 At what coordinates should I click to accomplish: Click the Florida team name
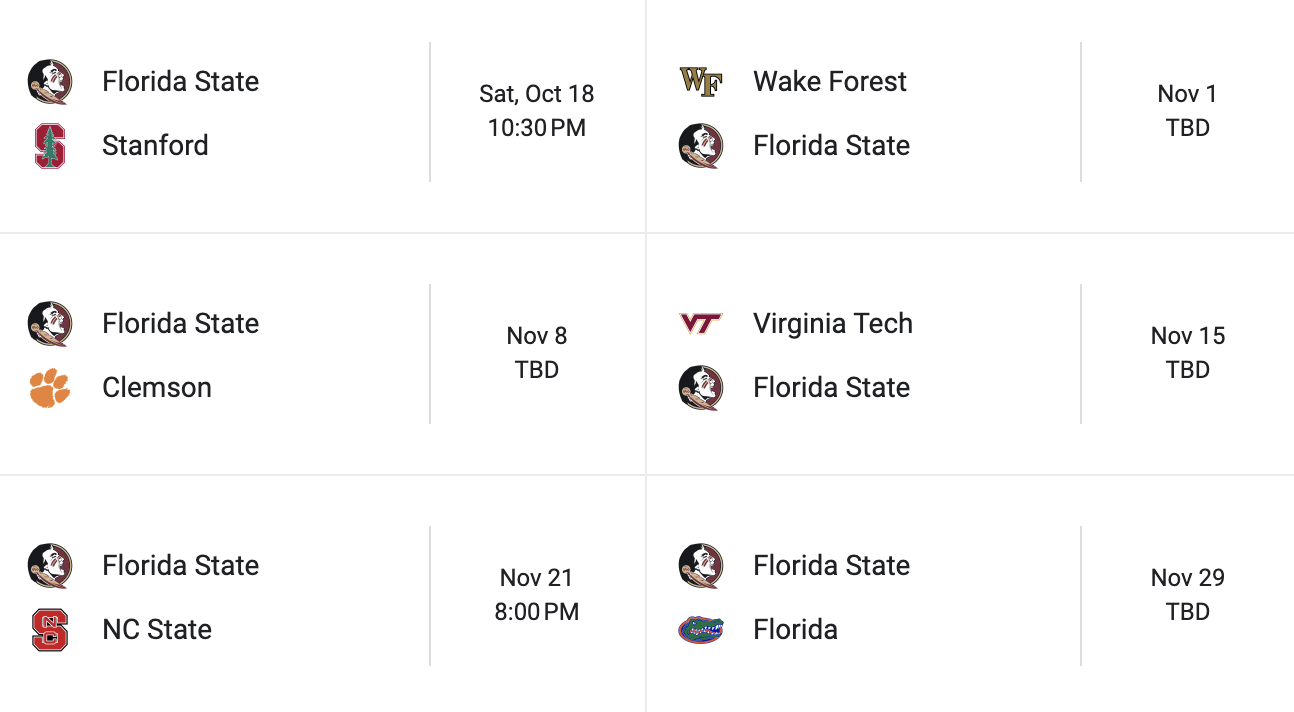pyautogui.click(x=795, y=630)
